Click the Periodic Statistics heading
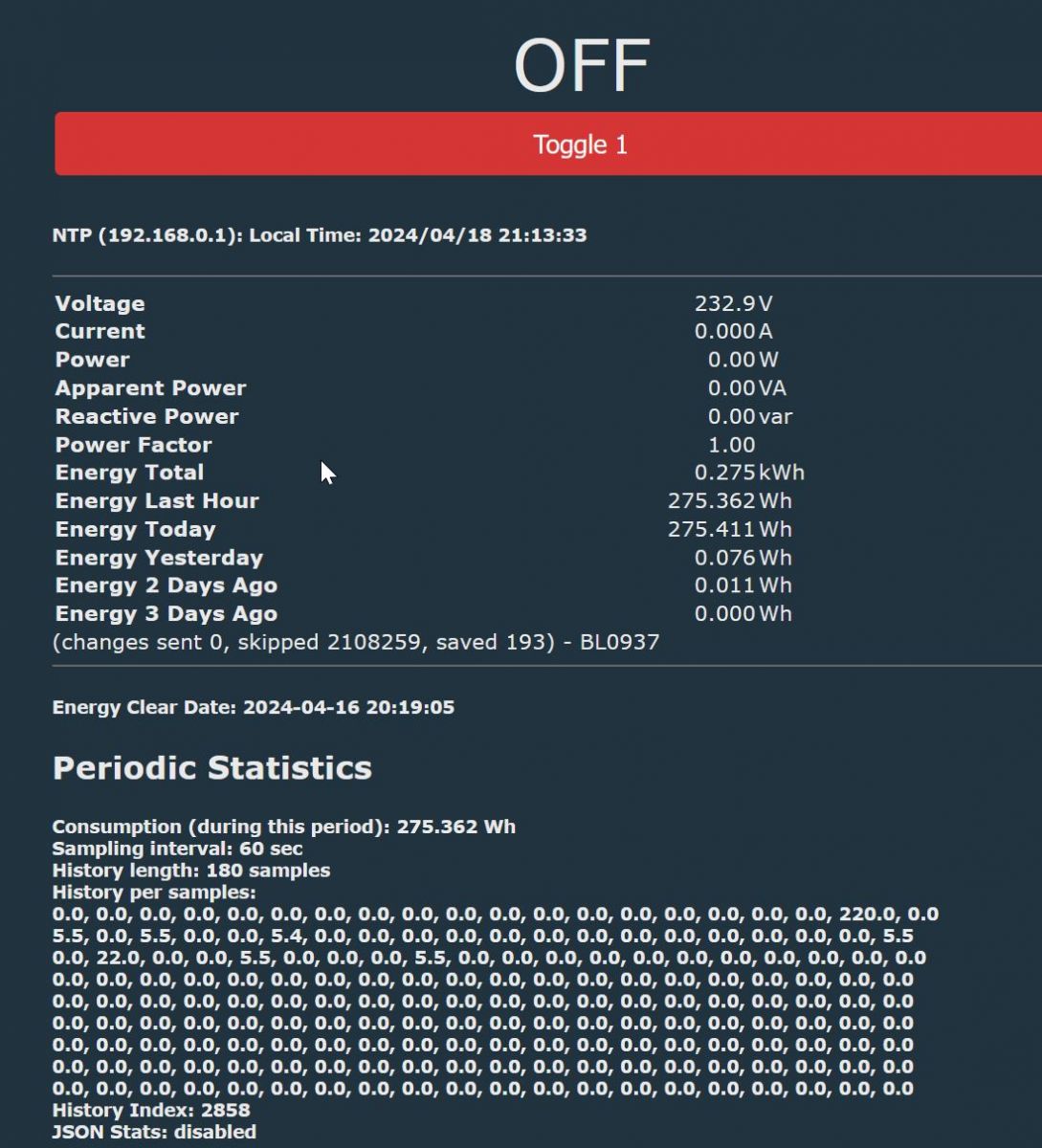Viewport: 1042px width, 1148px height. (x=212, y=767)
